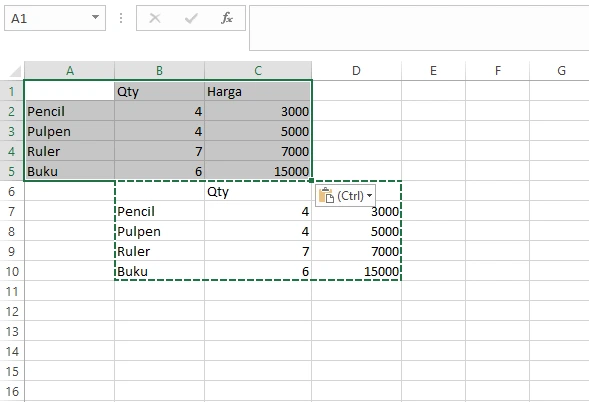
Task: Click the Cancel X icon in formula bar
Action: point(155,18)
